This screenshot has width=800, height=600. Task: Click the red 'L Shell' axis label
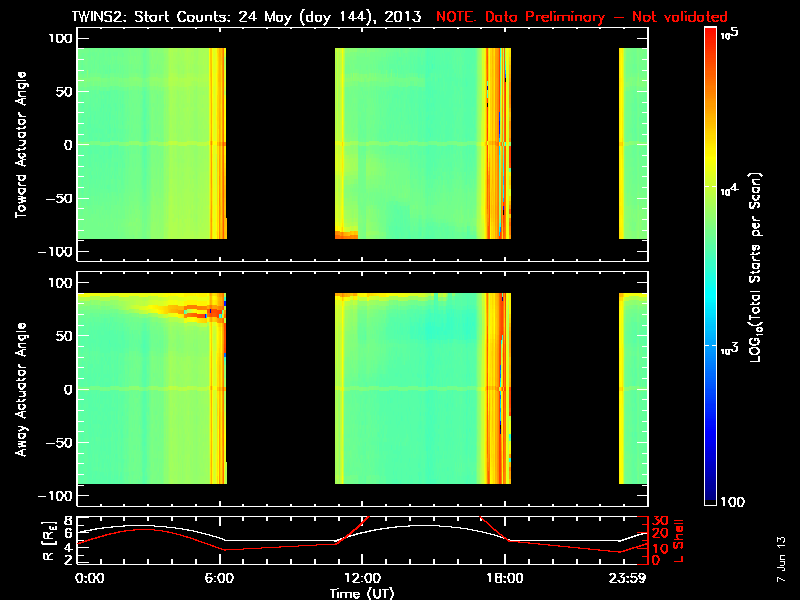[677, 539]
